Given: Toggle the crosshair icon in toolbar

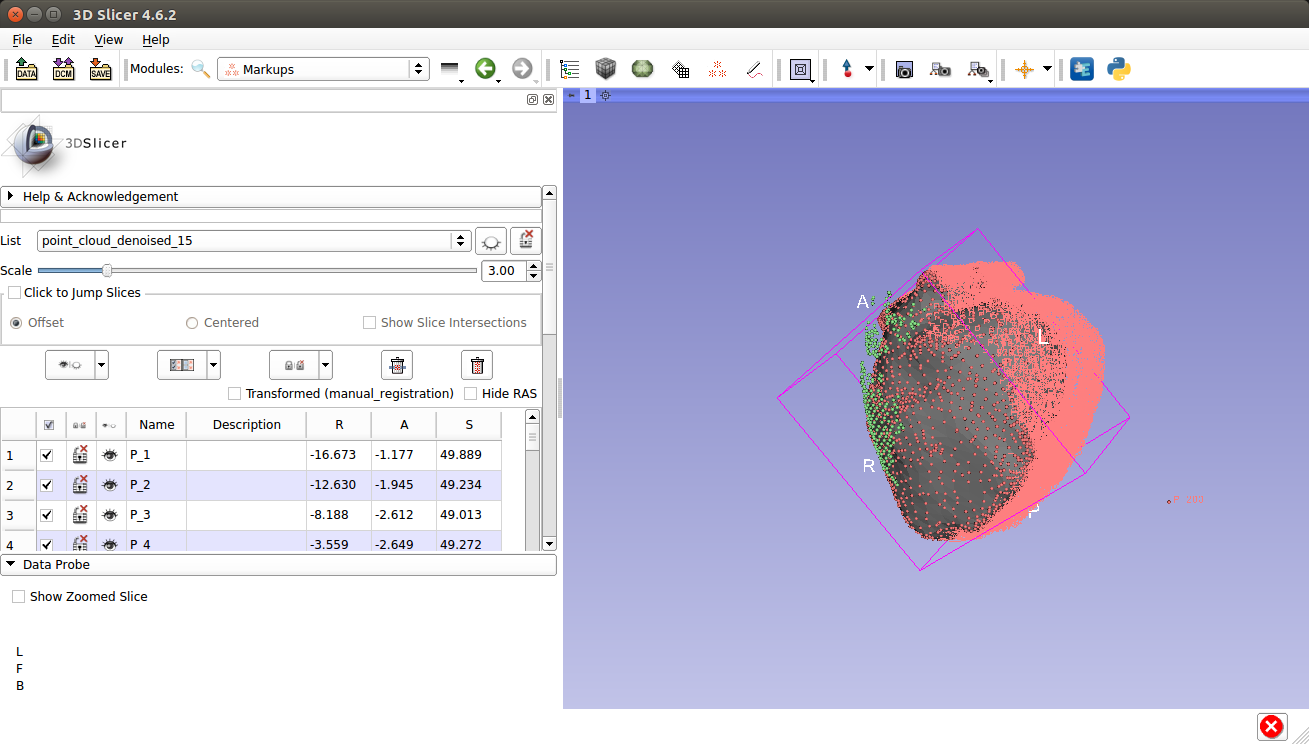Looking at the screenshot, I should click(x=1024, y=70).
